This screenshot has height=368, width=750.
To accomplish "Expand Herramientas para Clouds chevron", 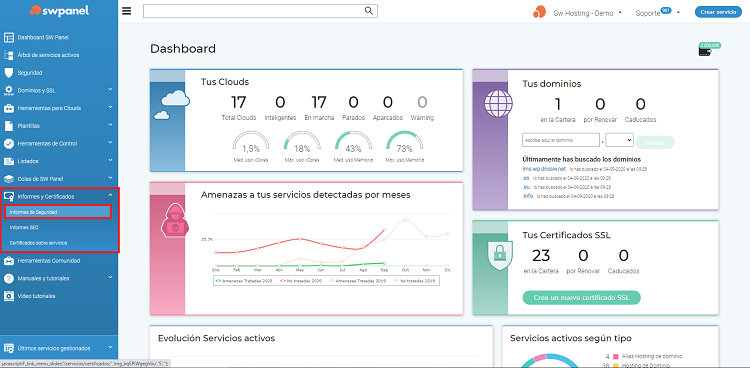I will [x=110, y=107].
